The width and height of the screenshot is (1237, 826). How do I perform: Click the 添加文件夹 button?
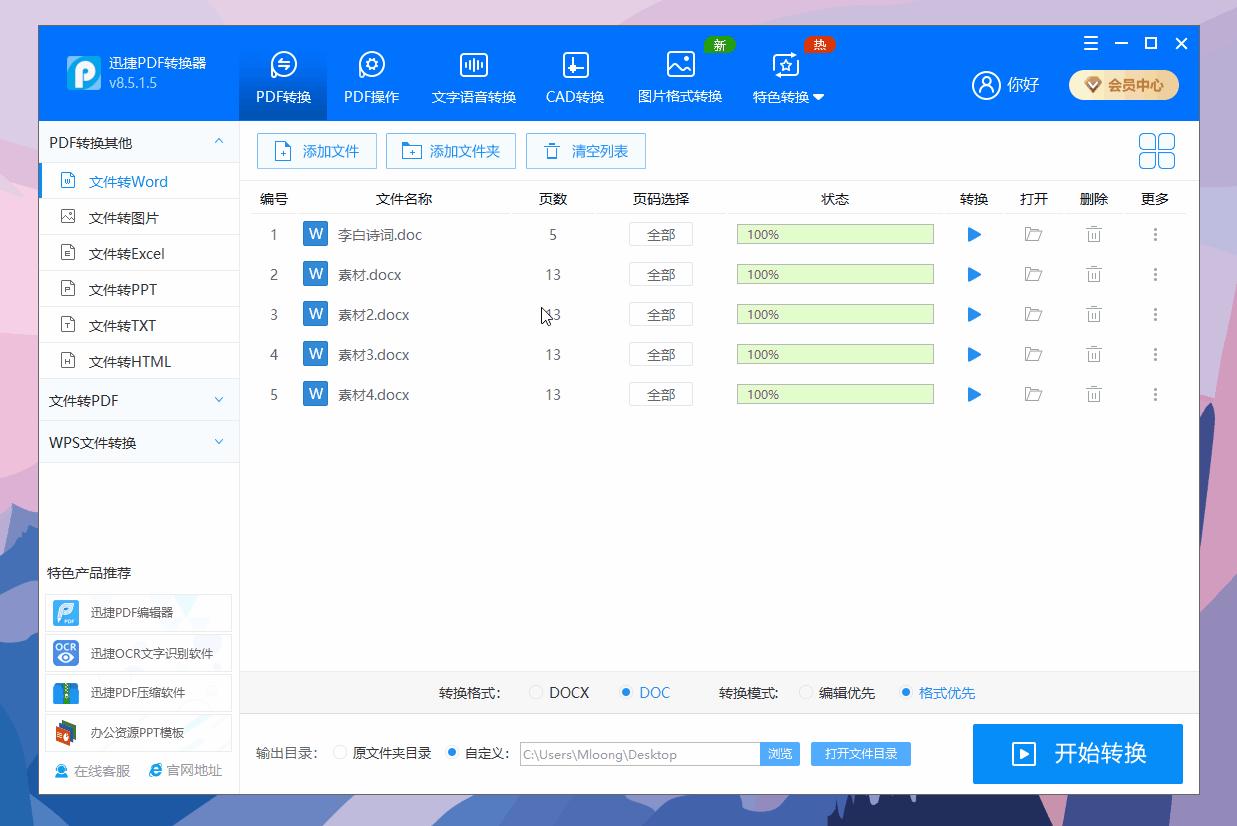(451, 151)
